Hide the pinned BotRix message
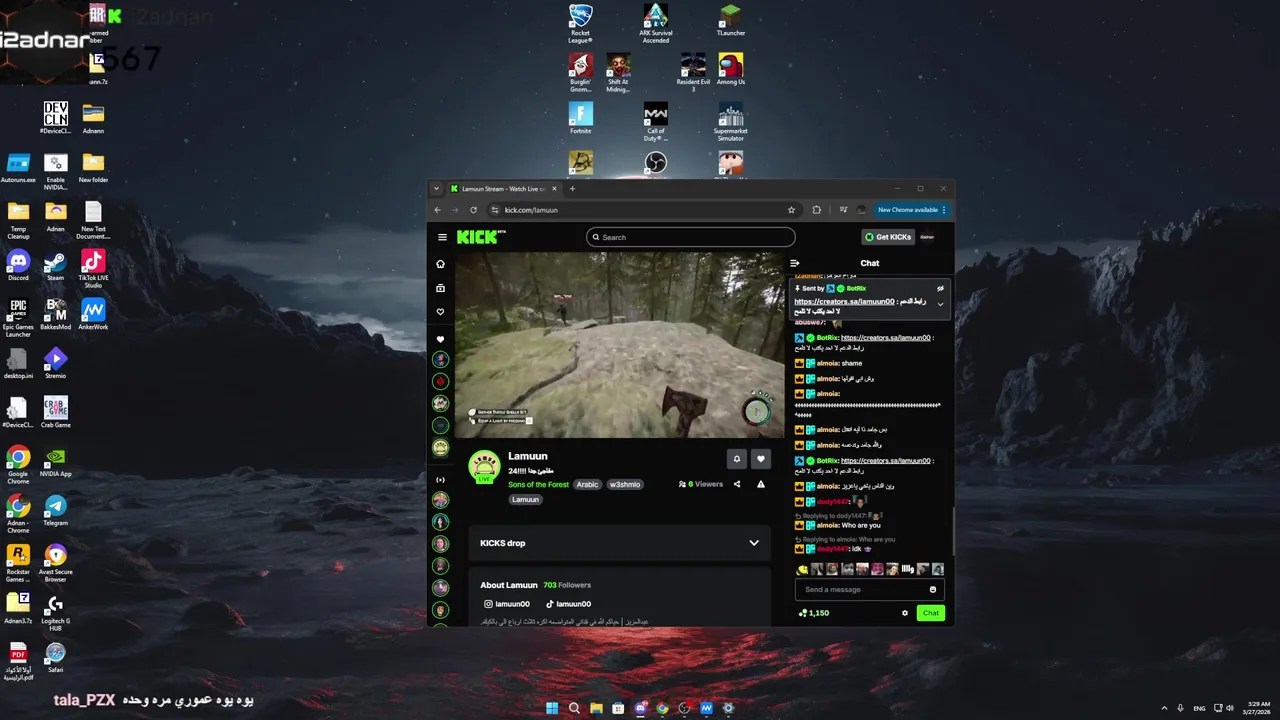 coord(940,288)
